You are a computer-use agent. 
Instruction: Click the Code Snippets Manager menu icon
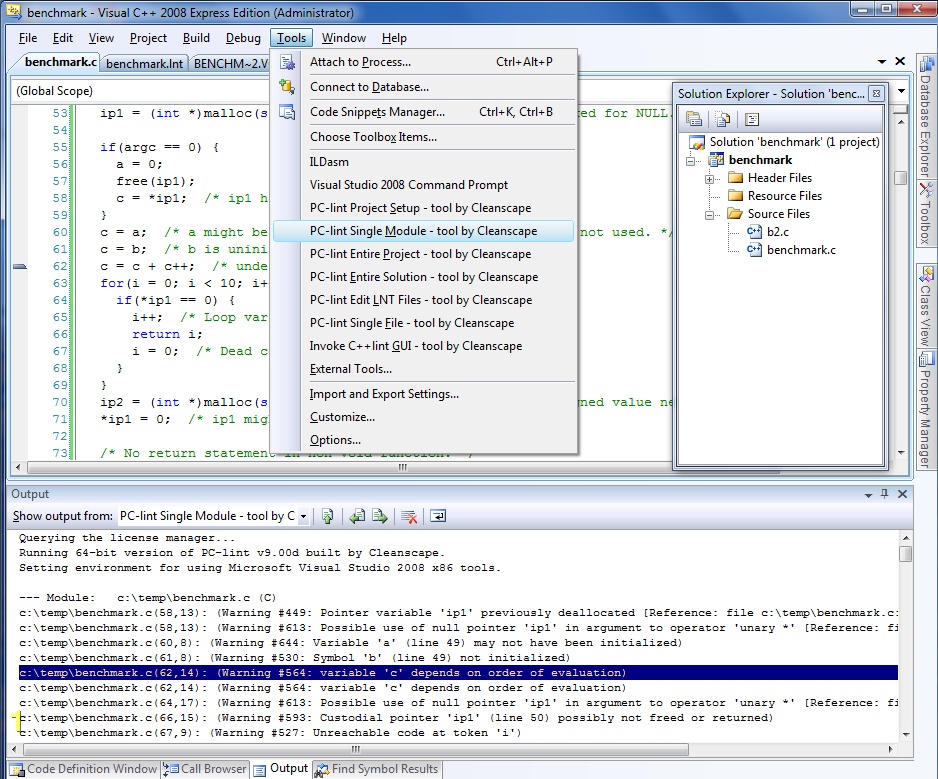pyautogui.click(x=287, y=112)
